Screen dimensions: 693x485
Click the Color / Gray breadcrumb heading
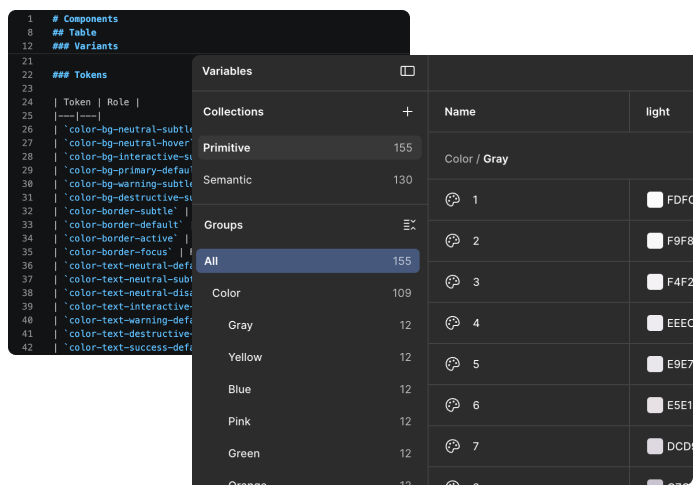[x=476, y=159]
